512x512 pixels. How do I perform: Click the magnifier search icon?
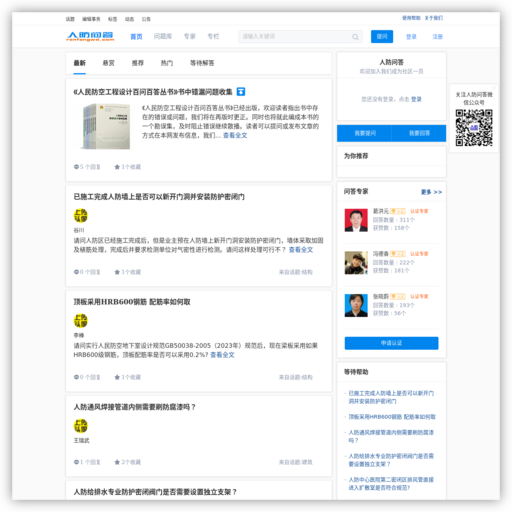(x=355, y=37)
